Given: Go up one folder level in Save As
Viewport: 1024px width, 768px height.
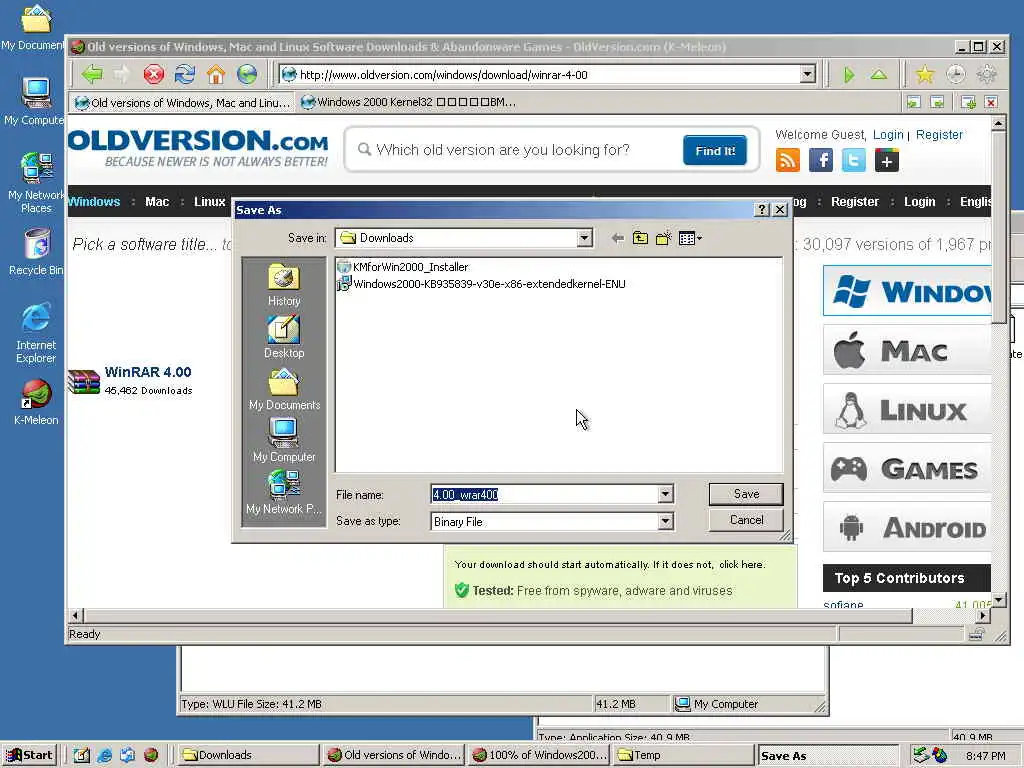Looking at the screenshot, I should point(640,238).
